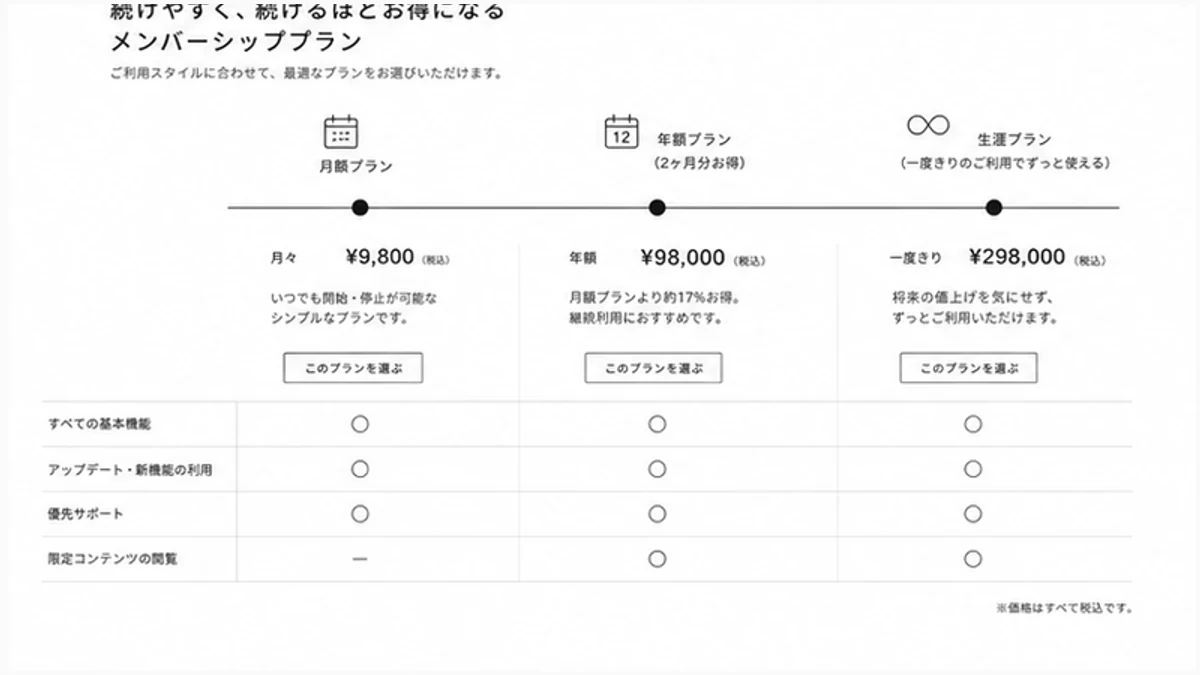Click the annual plan calendar icon showing 12
This screenshot has height=675, width=1200.
click(x=621, y=133)
